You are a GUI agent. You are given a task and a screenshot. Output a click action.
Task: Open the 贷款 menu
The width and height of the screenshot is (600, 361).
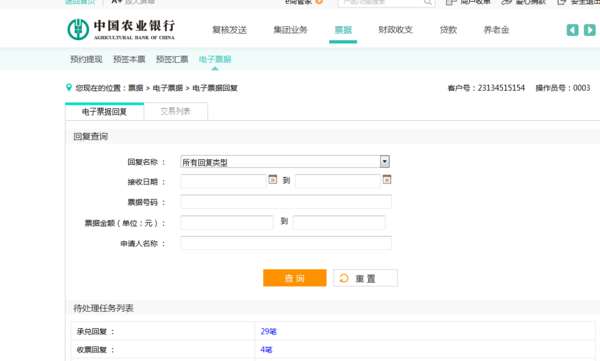pos(448,30)
